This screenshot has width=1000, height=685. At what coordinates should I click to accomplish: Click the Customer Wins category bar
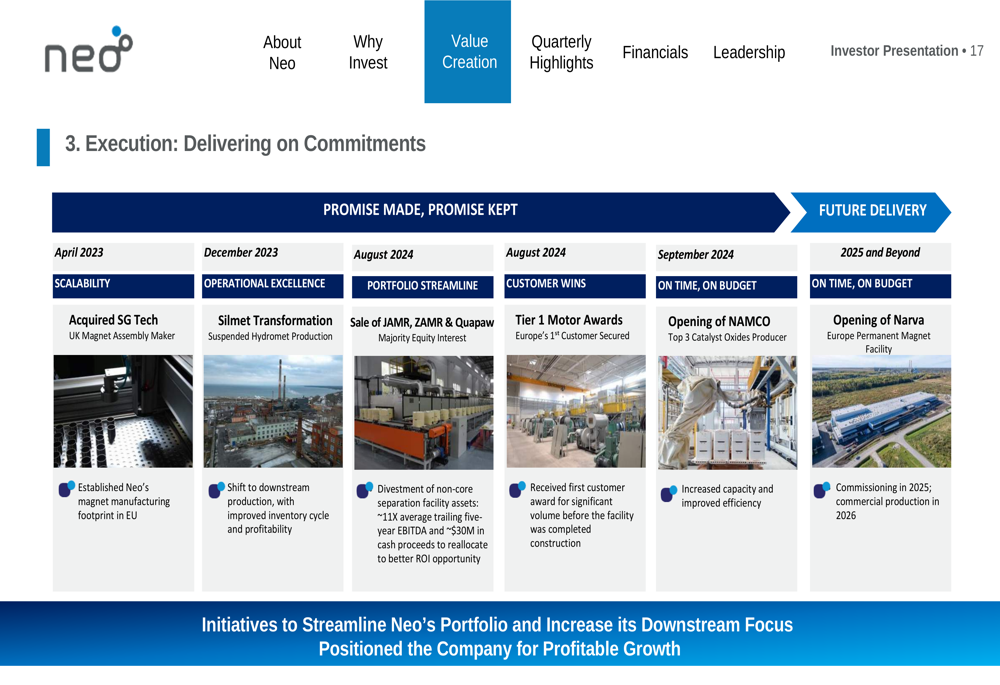click(575, 284)
